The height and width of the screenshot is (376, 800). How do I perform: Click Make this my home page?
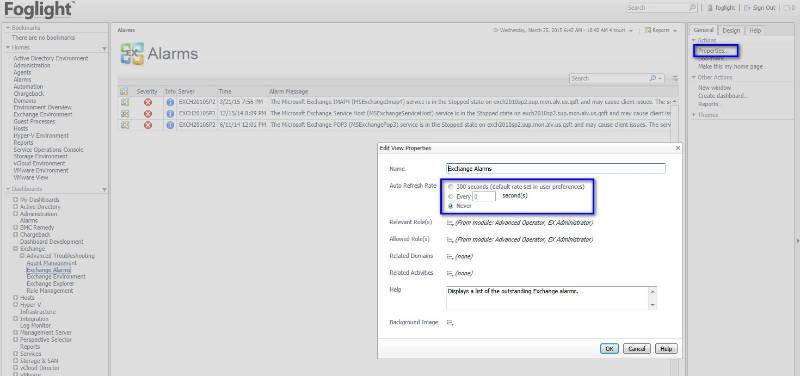(731, 67)
